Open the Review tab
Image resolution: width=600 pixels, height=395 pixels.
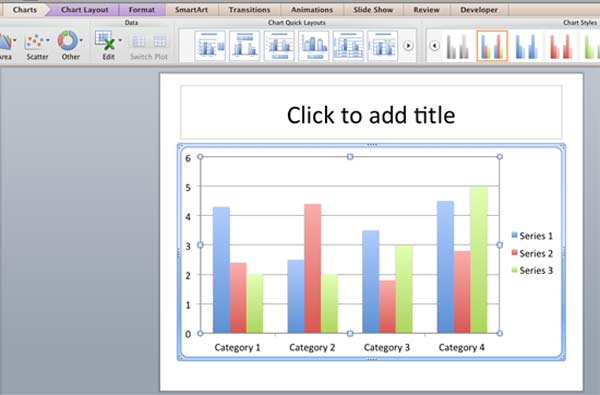(x=426, y=10)
